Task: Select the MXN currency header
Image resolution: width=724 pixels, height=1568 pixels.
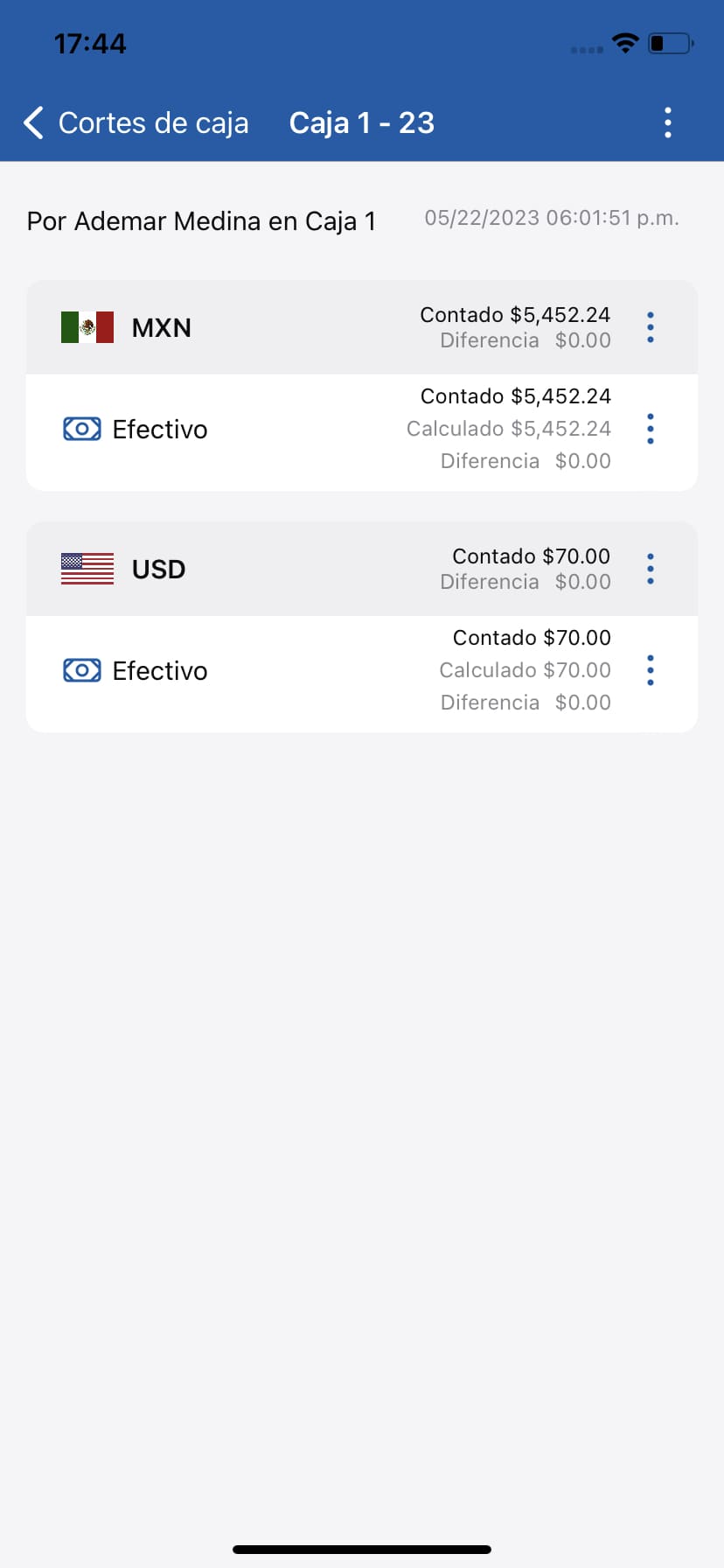Action: (162, 327)
